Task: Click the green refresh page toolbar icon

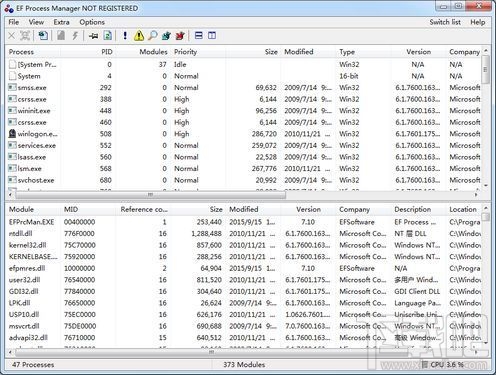Action: pyautogui.click(x=108, y=35)
